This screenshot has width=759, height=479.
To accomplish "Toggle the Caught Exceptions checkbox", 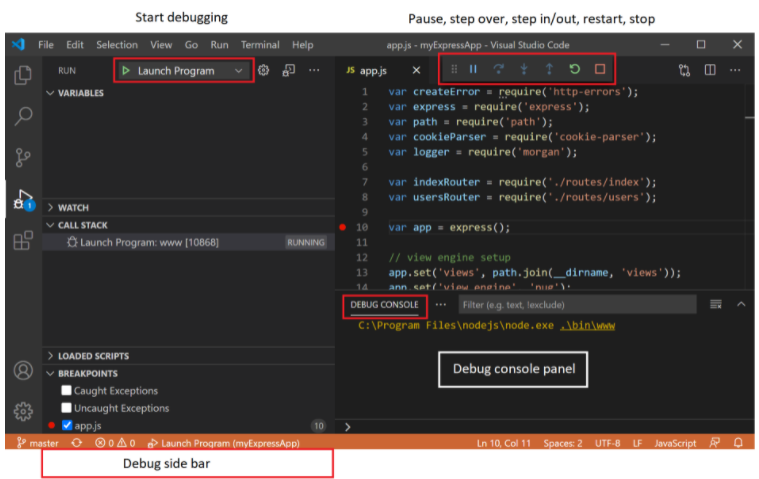I will [x=66, y=390].
